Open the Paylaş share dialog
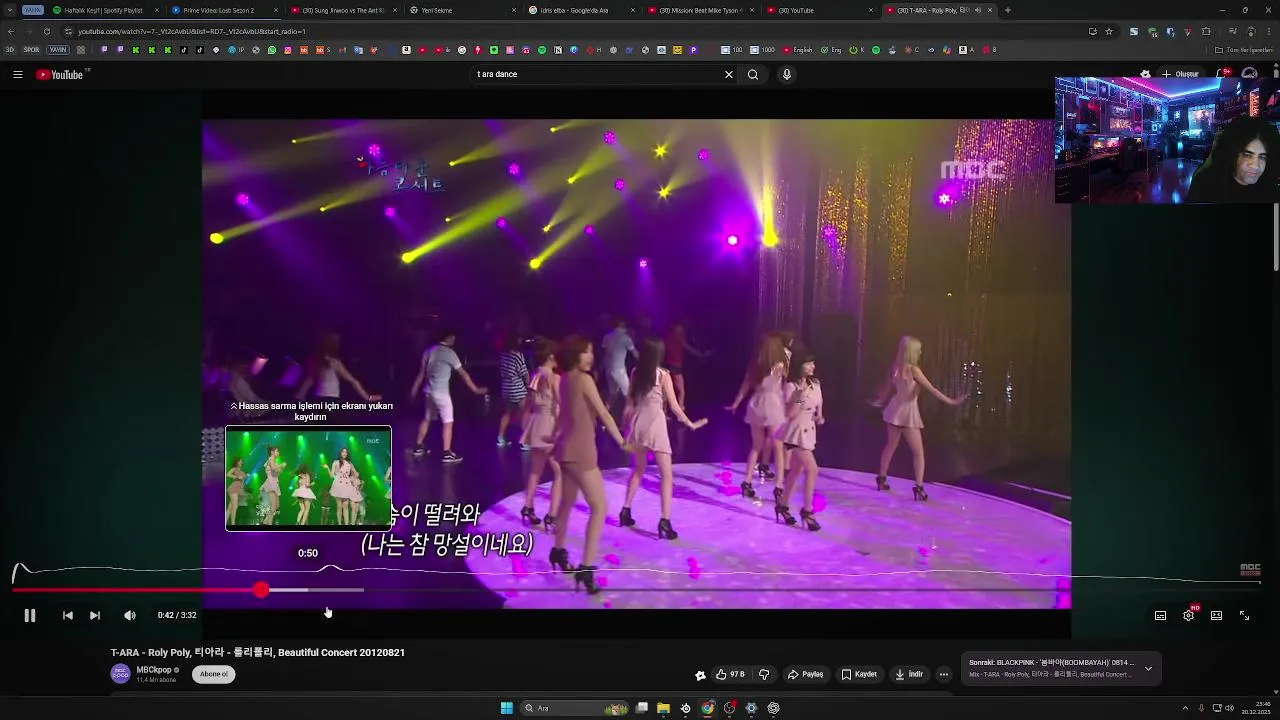 pos(805,674)
